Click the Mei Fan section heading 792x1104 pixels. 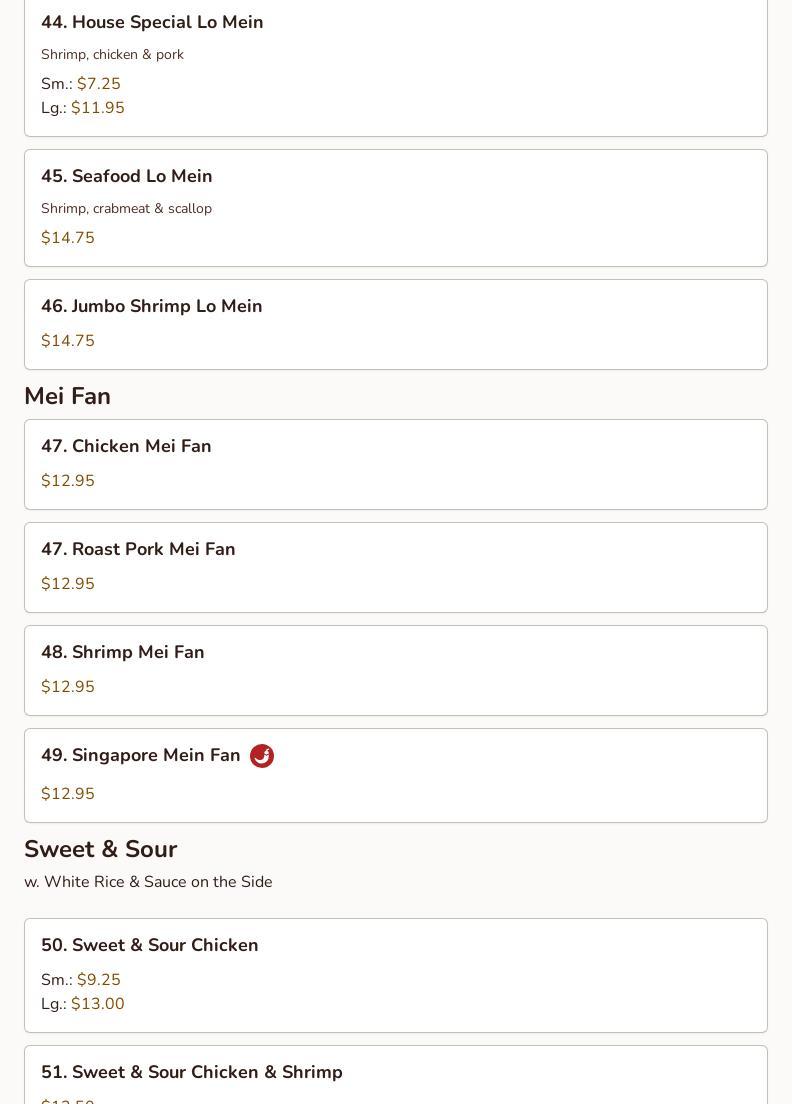68,396
